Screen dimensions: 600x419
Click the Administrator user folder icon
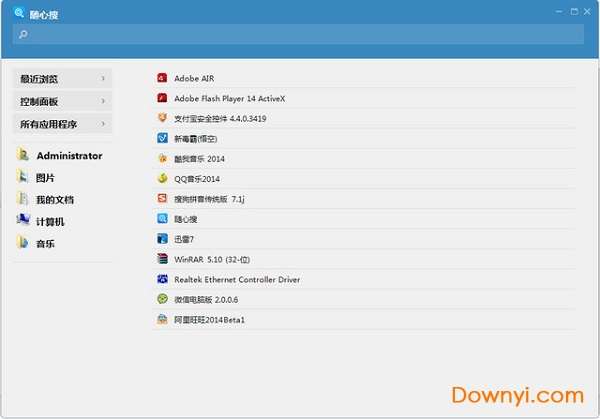tap(23, 155)
